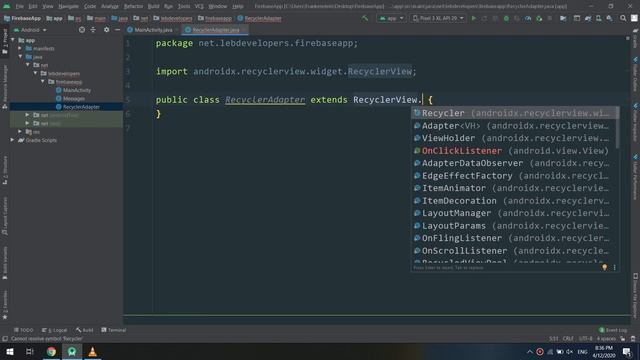The width and height of the screenshot is (640, 360).
Task: Click the Profile app icon in toolbar
Action: 528,18
